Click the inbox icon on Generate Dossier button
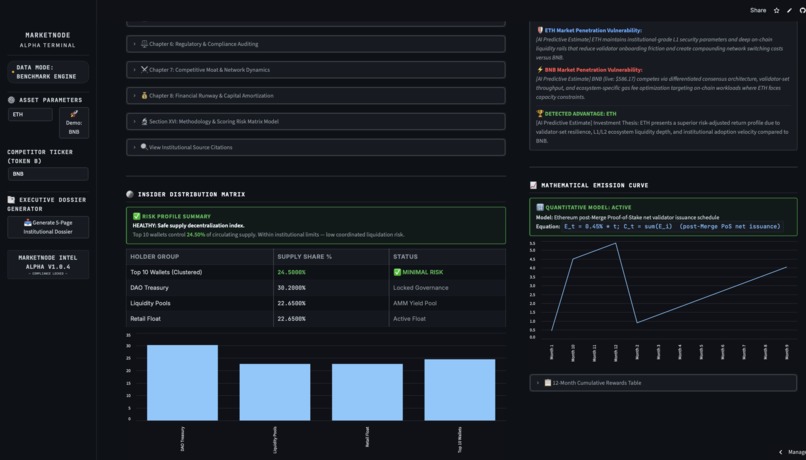 pyautogui.click(x=28, y=223)
